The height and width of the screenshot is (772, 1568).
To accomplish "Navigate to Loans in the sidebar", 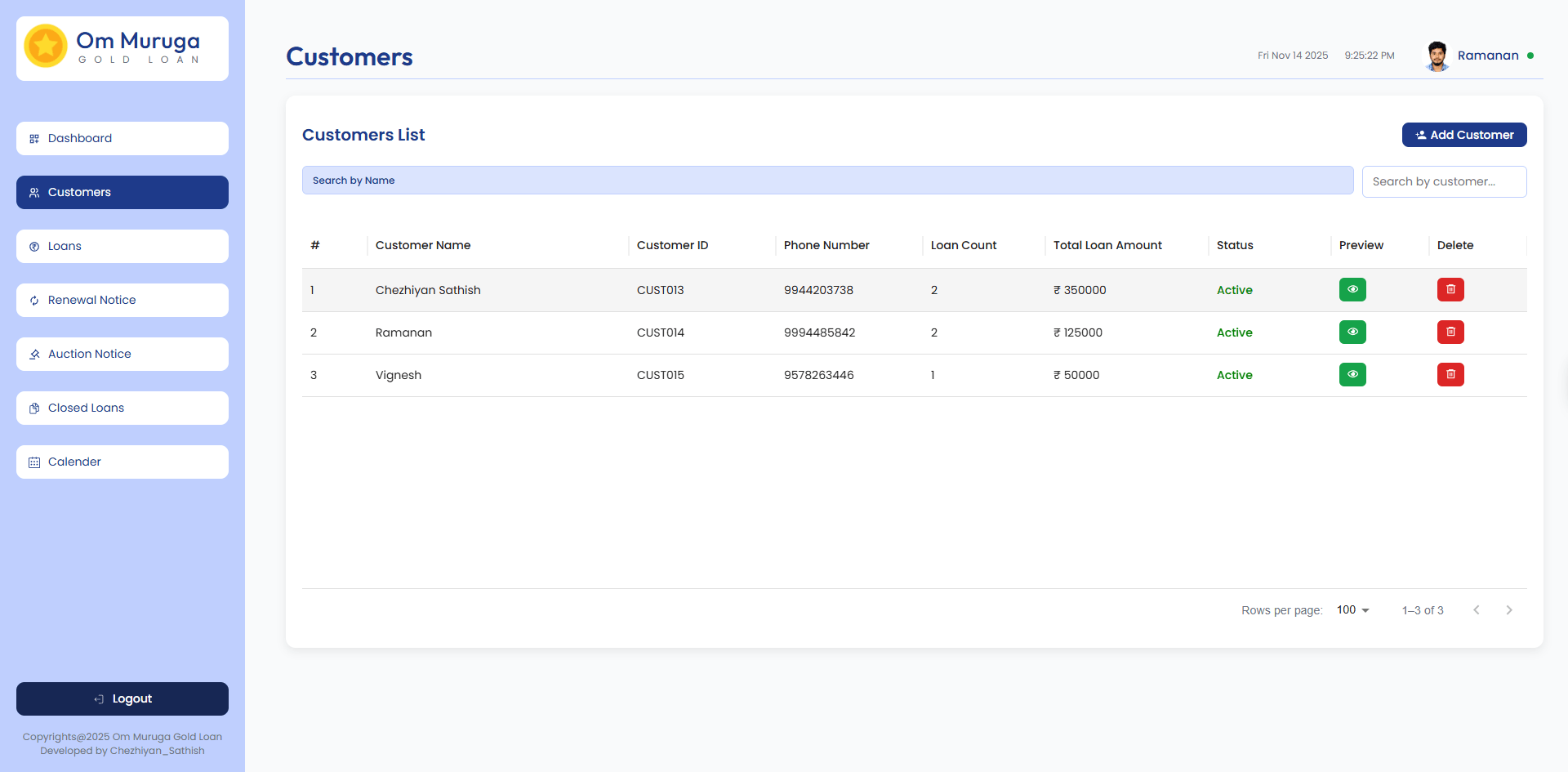I will (122, 246).
